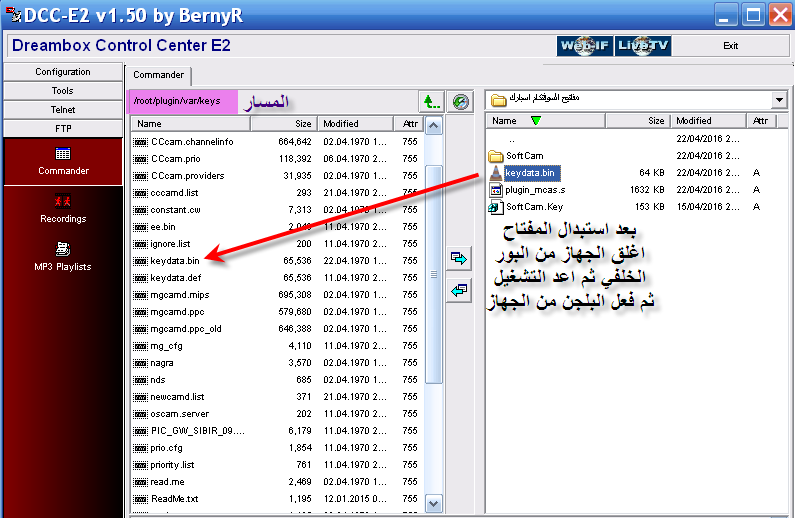Click the remote list scrollbar thumb
795x518 pixels.
pyautogui.click(x=433, y=275)
